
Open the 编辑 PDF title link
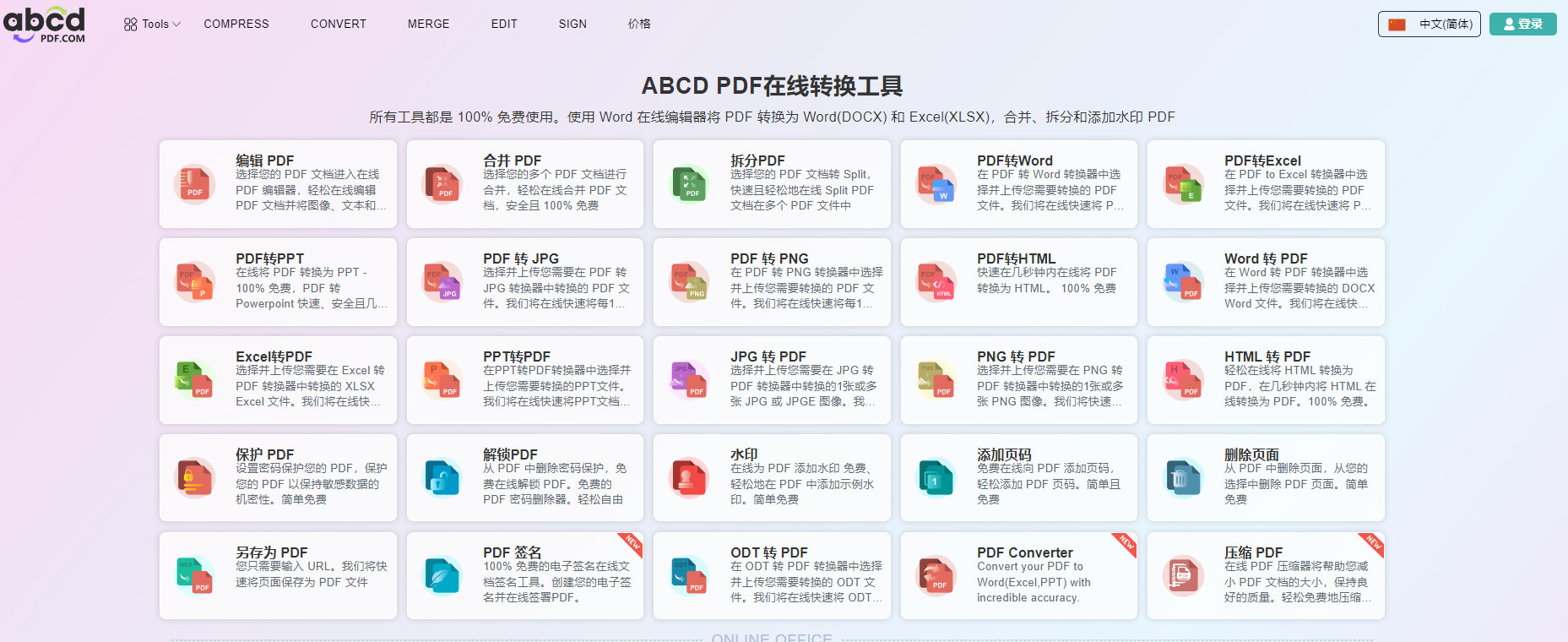[x=265, y=160]
